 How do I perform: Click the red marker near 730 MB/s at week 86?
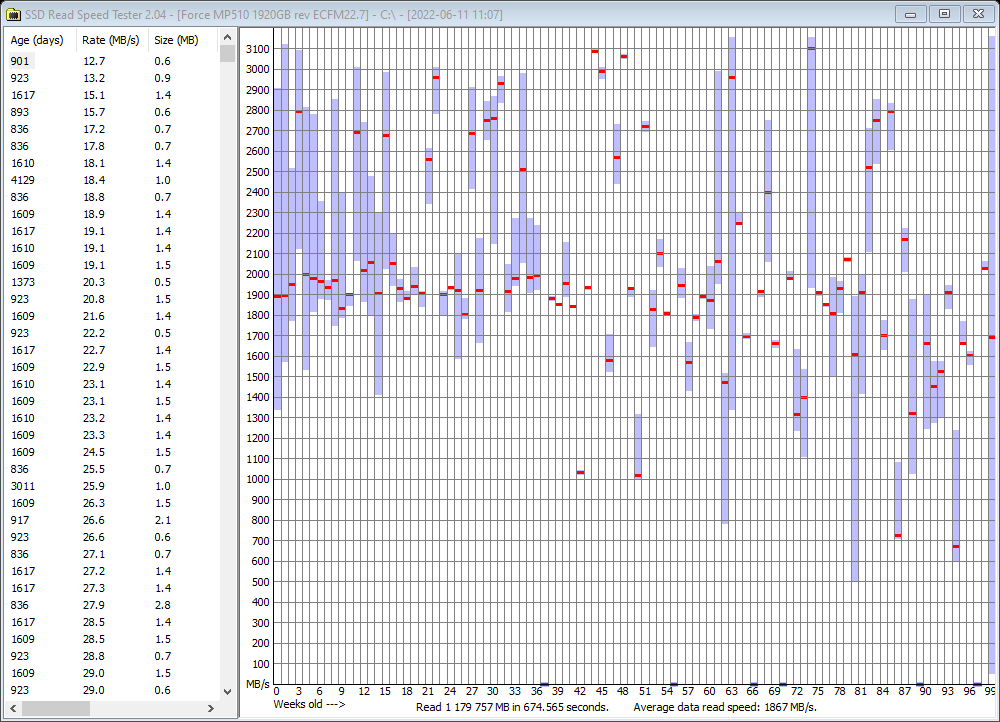tap(898, 536)
